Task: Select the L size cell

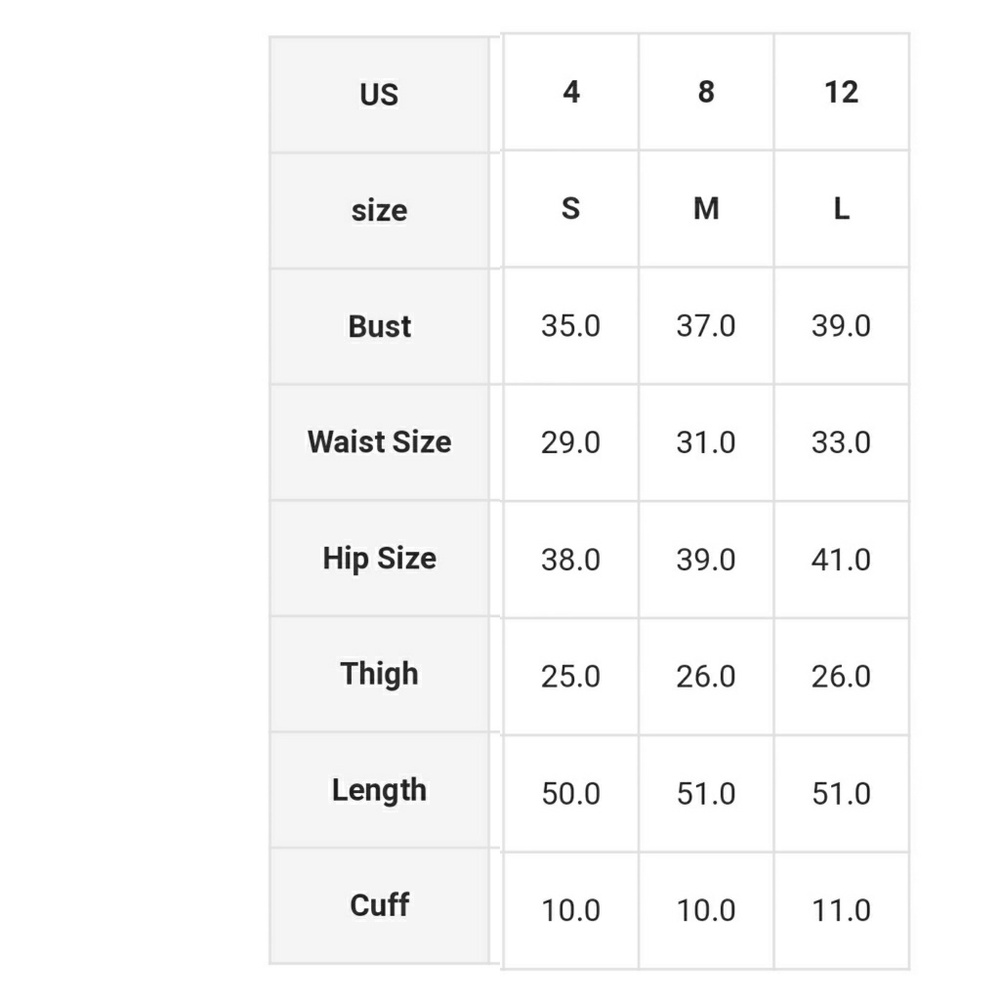Action: coord(841,209)
